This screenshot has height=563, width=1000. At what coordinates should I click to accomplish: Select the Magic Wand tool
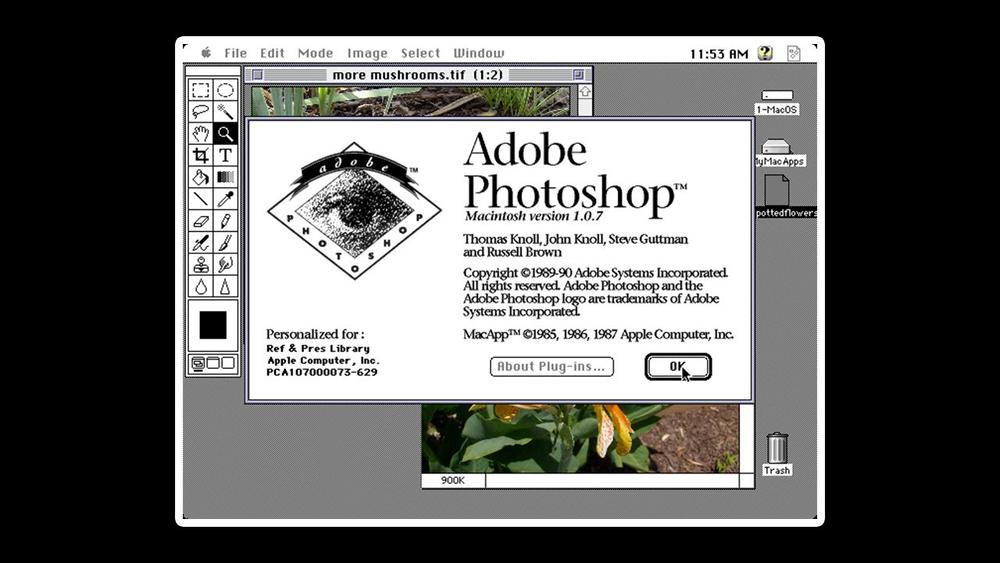click(225, 112)
